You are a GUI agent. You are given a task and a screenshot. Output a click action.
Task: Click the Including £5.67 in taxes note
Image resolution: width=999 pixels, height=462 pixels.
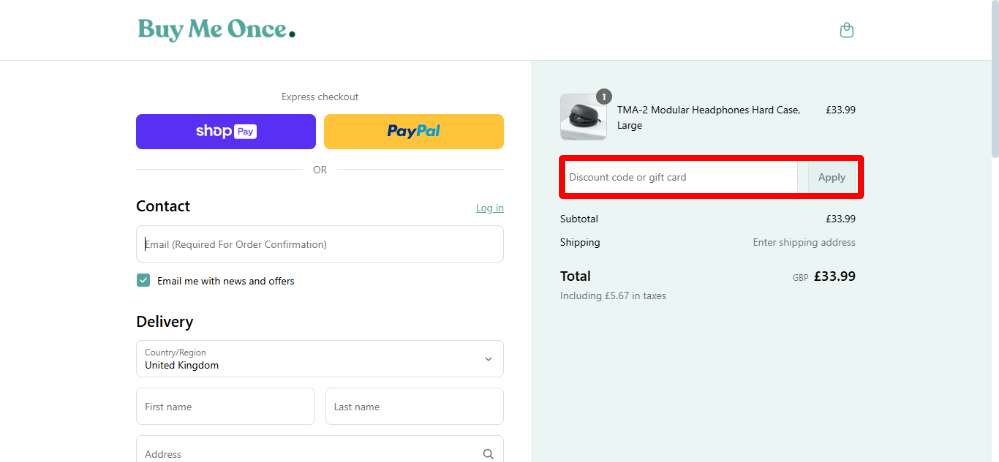(613, 296)
